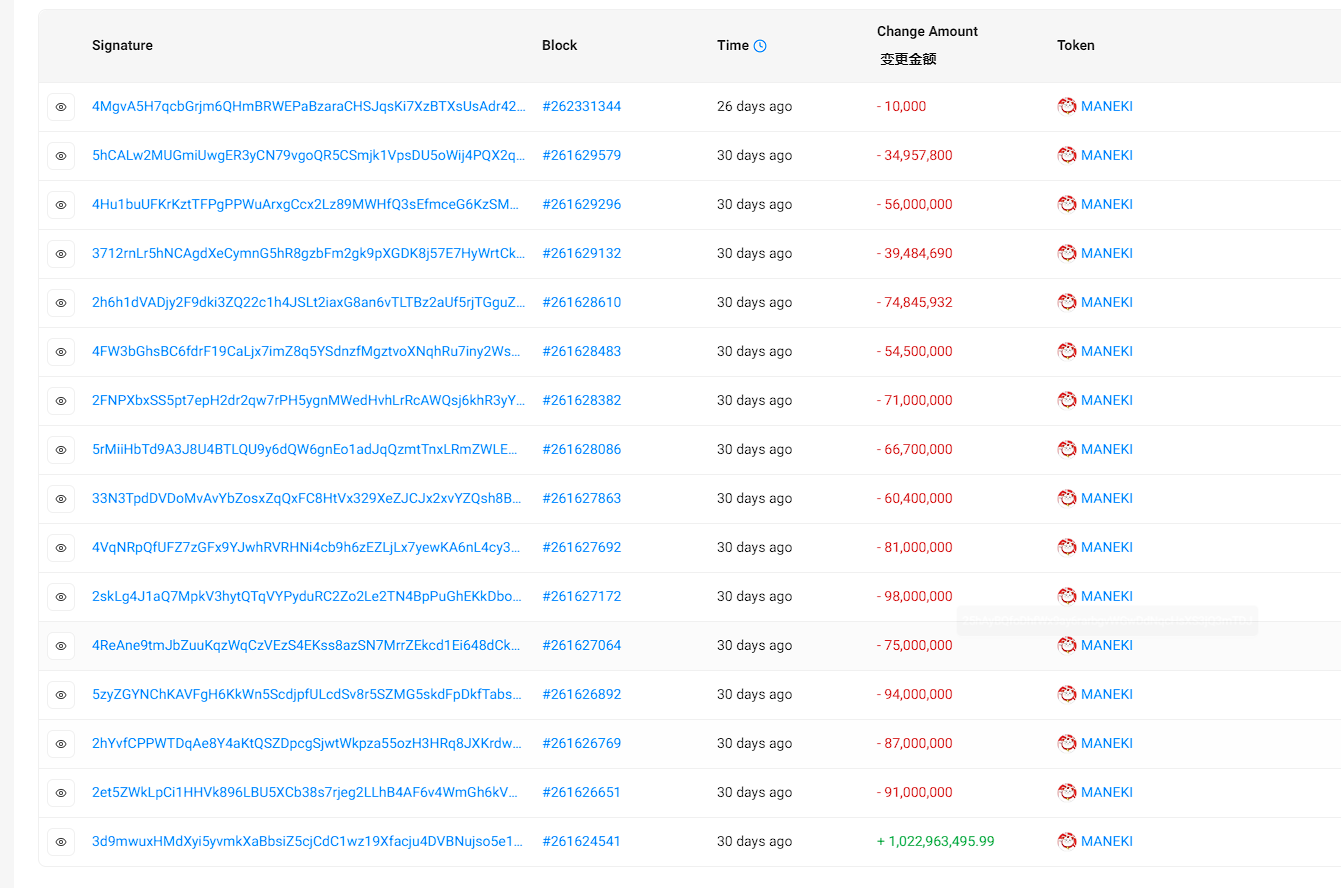
Task: Click the Change Amount column header
Action: tap(927, 32)
